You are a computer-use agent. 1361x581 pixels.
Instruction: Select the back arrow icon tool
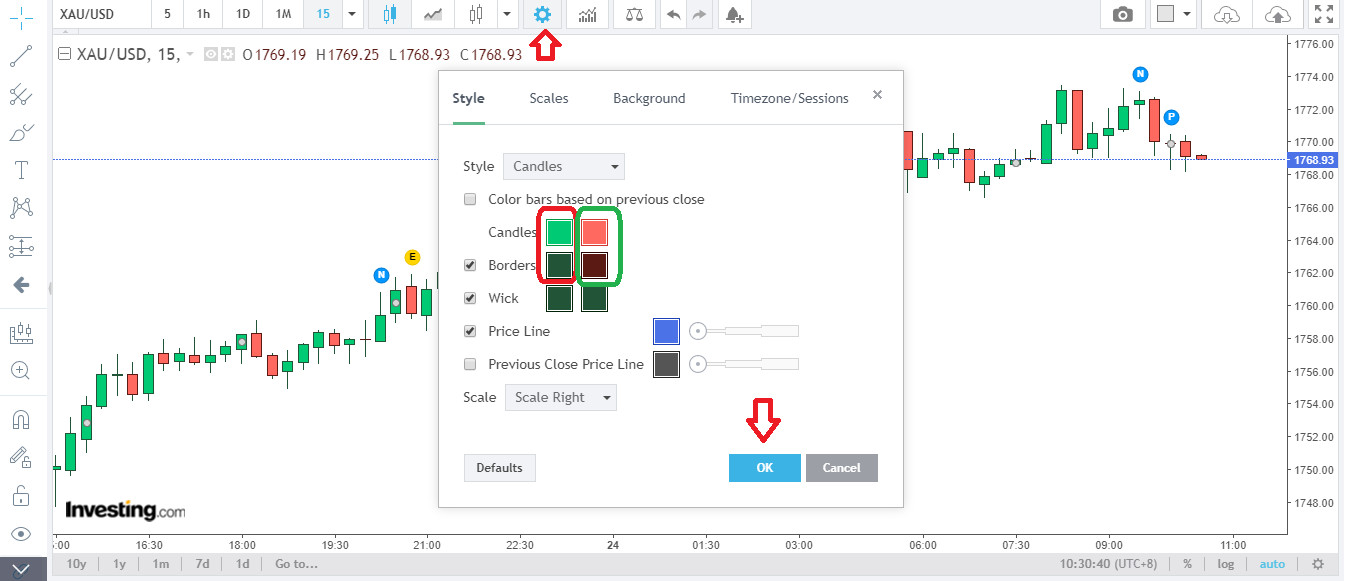point(22,285)
